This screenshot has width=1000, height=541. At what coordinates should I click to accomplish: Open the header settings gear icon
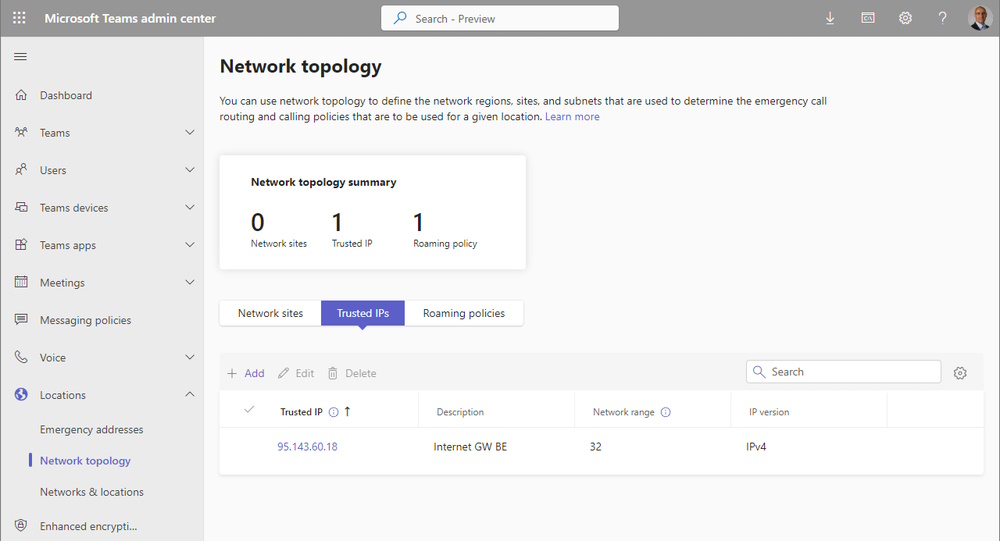click(x=905, y=19)
